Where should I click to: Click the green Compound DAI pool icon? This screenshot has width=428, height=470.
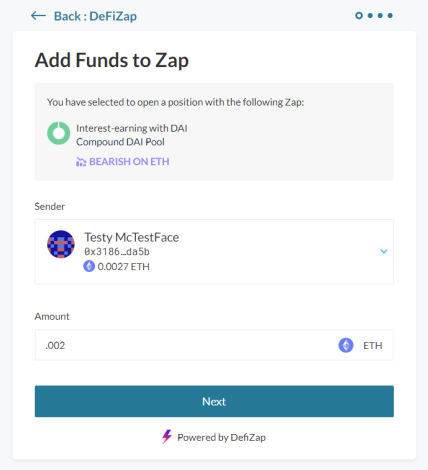pos(59,133)
